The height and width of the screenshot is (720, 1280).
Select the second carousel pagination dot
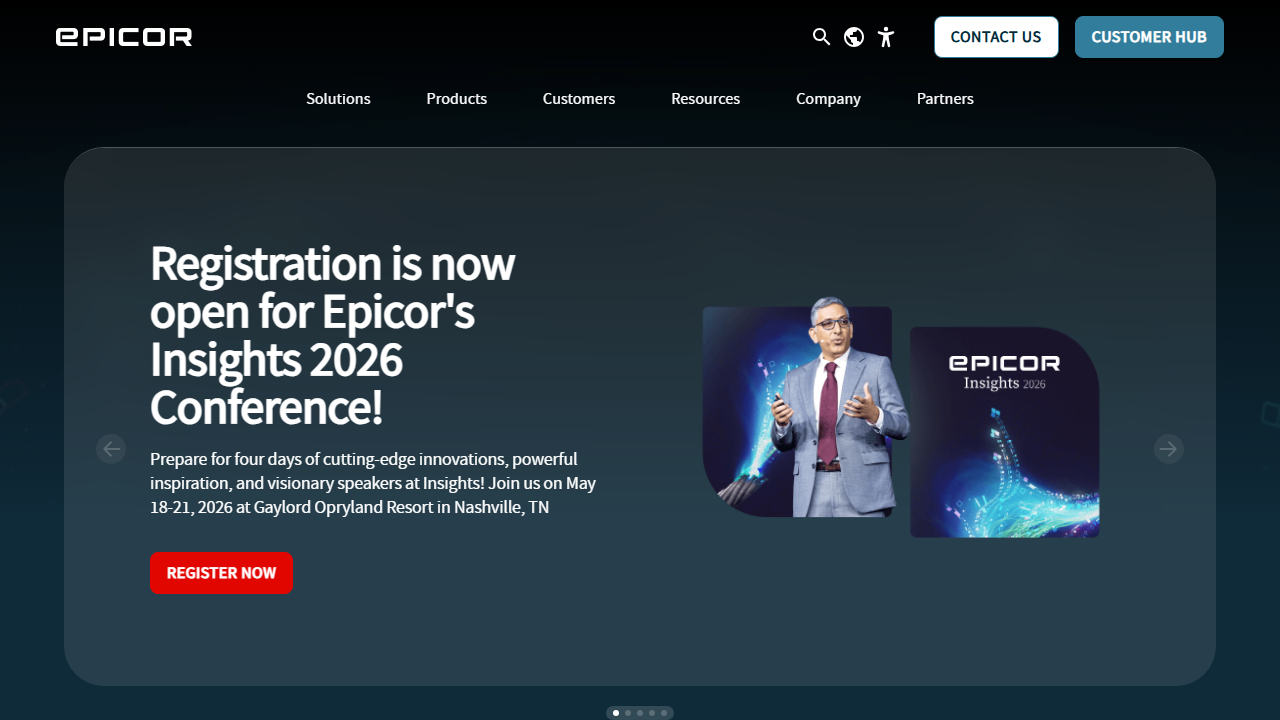(628, 713)
